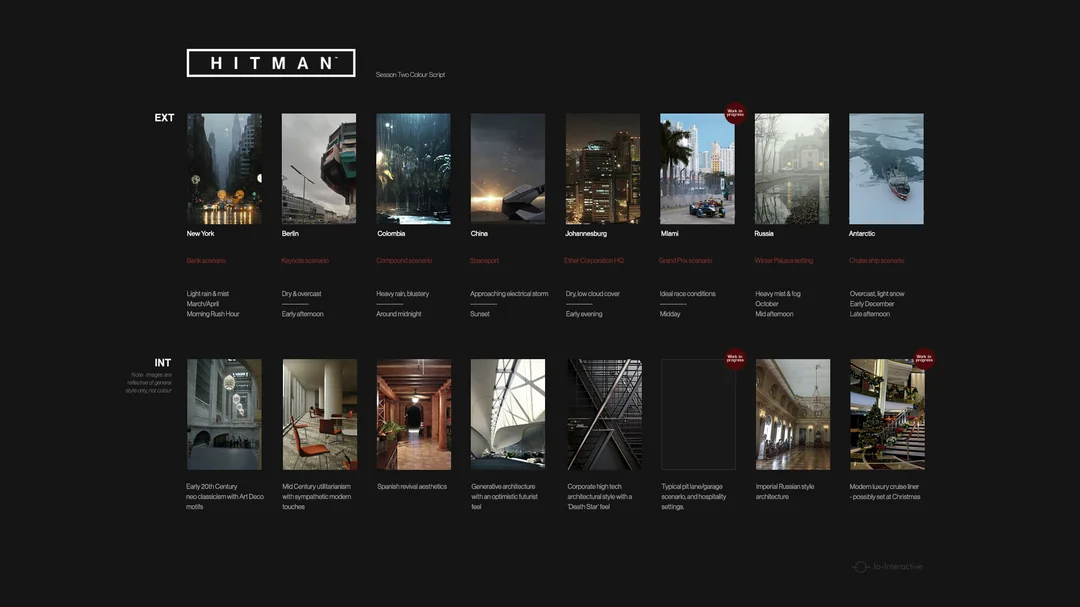Select the red "Winter Palace setting" text

[x=784, y=260]
